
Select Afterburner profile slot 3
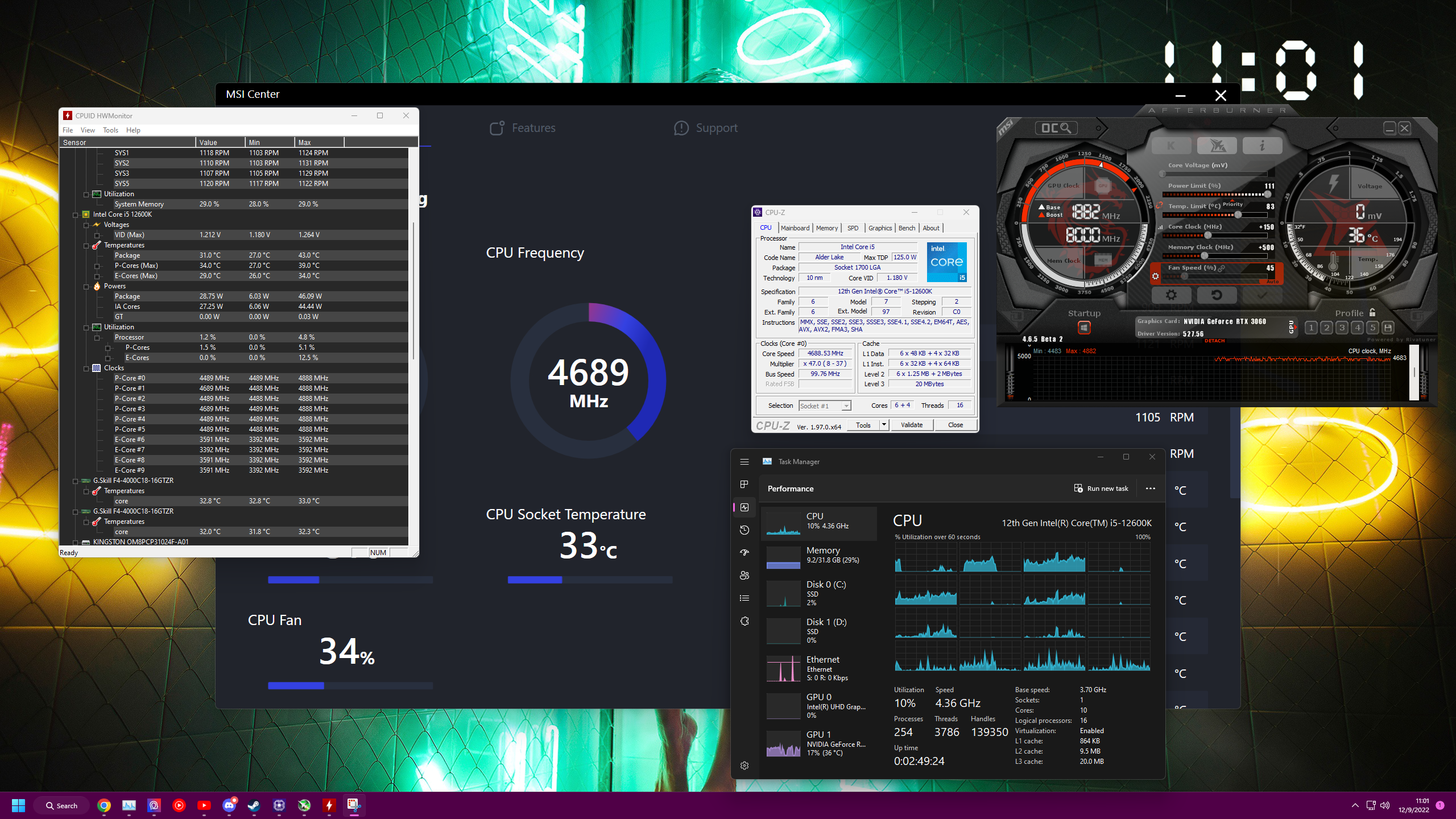pyautogui.click(x=1342, y=328)
